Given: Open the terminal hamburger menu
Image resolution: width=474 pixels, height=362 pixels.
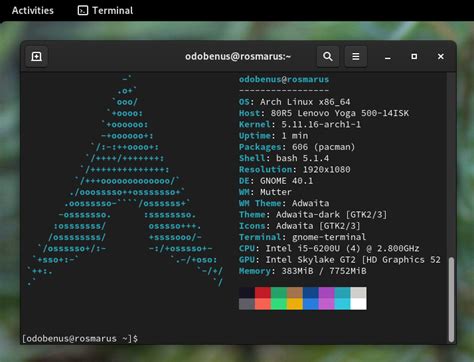Looking at the screenshot, I should (356, 56).
